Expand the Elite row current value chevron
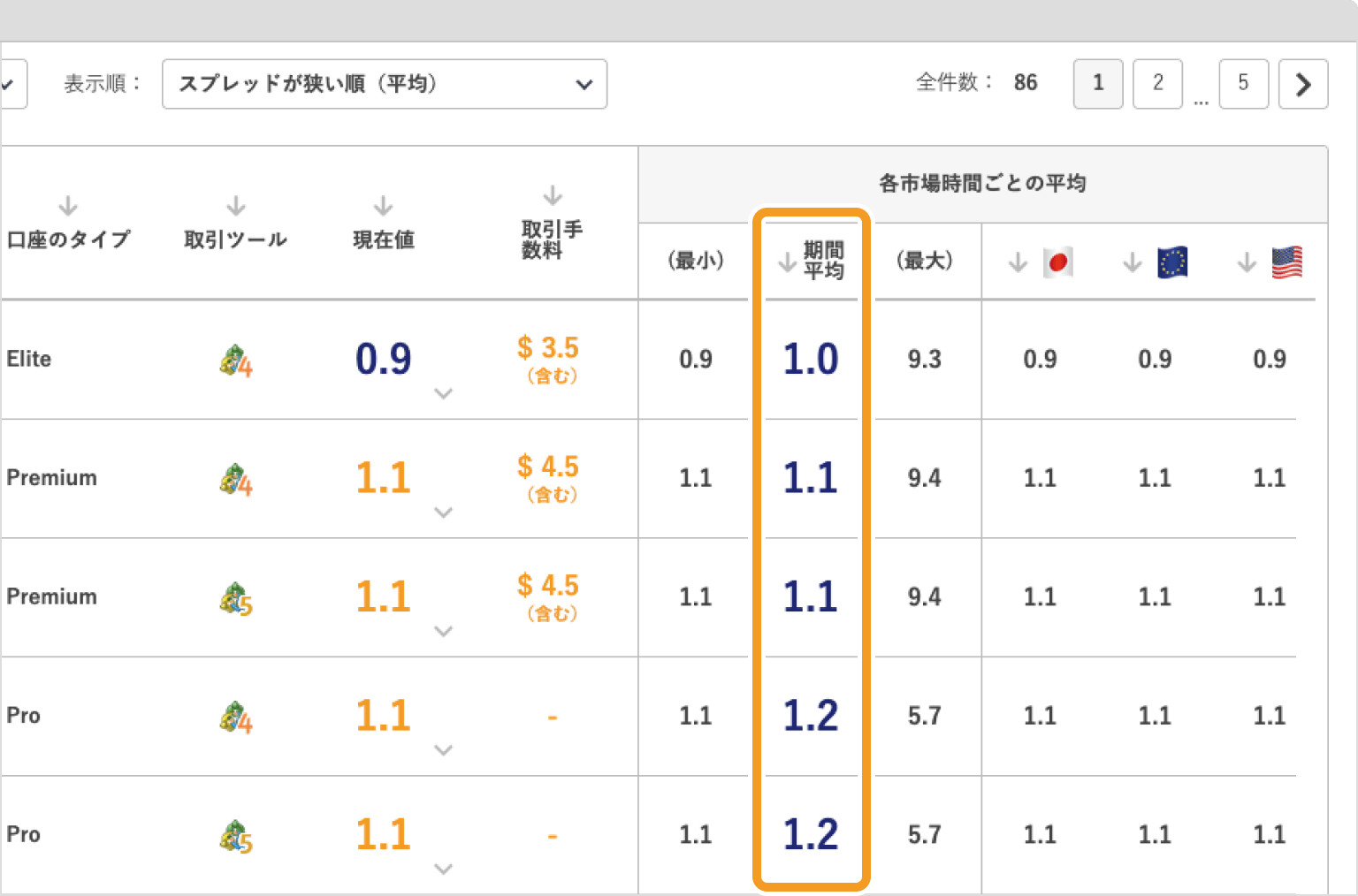Viewport: 1358px width, 896px height. tap(444, 394)
